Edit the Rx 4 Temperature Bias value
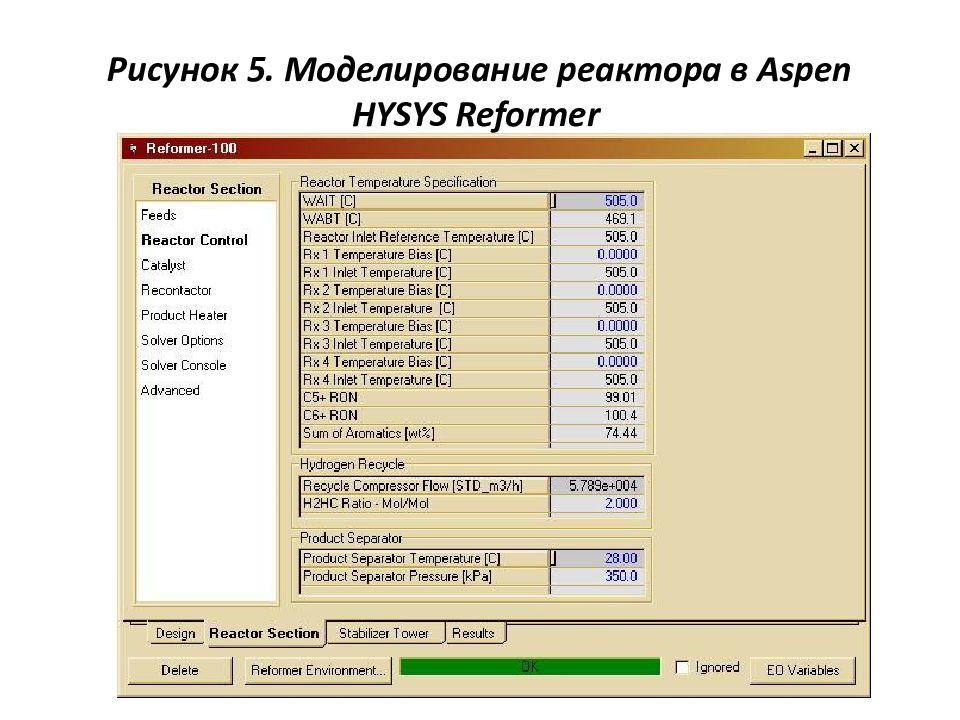Viewport: 960px width, 720px height. [597, 362]
